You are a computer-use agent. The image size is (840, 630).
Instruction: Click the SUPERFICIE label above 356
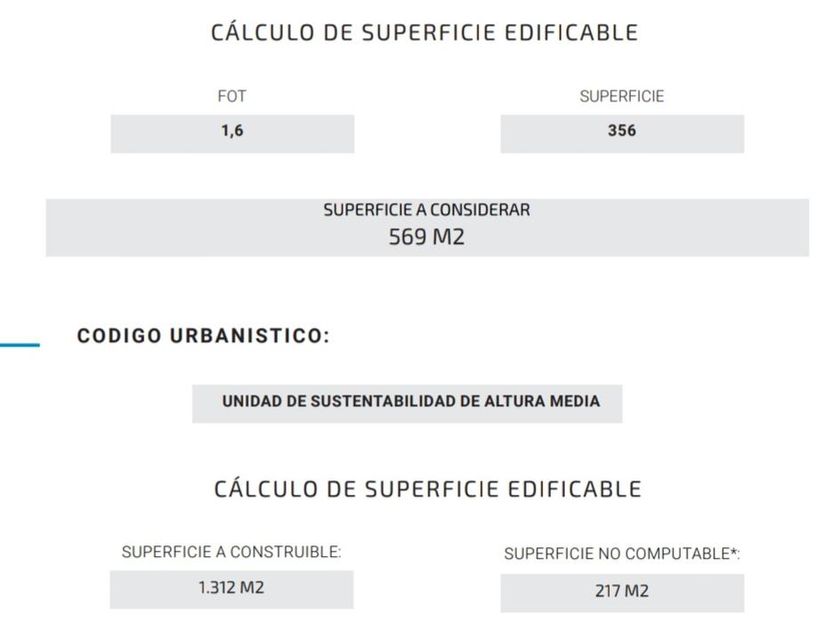click(x=621, y=97)
